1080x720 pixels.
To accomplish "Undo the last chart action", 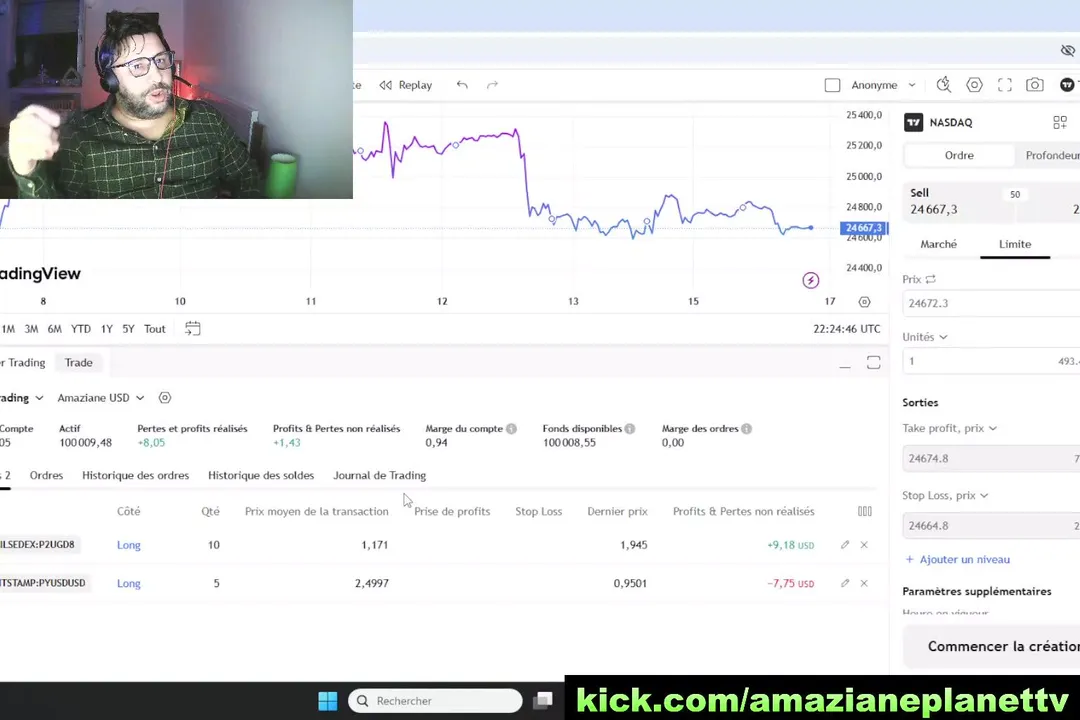I will click(462, 85).
